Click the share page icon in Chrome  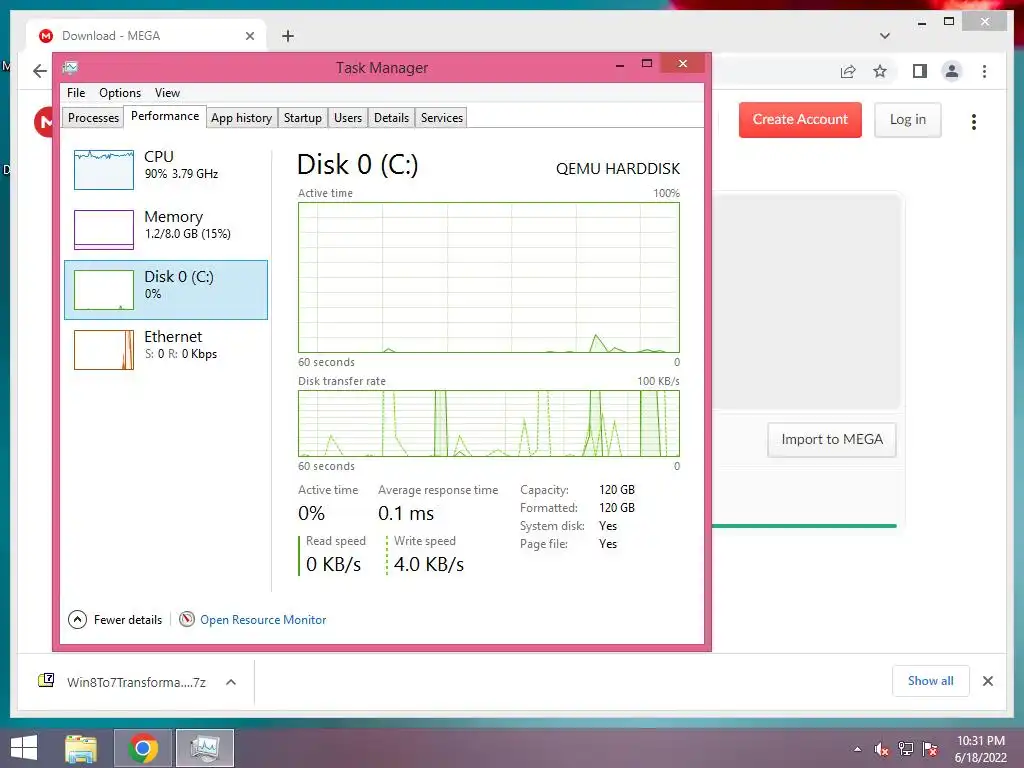click(848, 71)
